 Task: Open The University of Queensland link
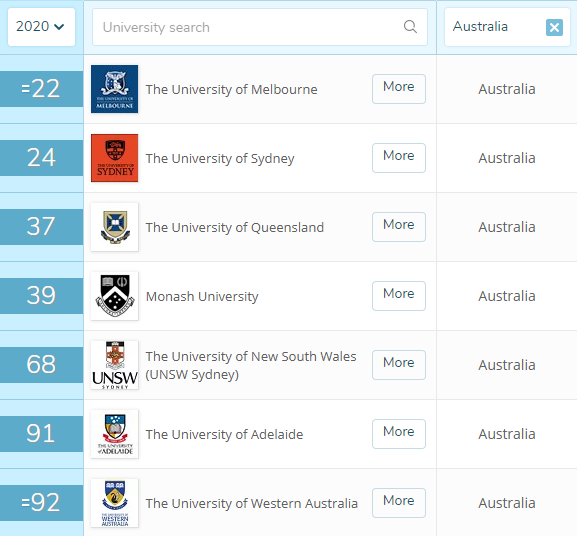point(235,227)
